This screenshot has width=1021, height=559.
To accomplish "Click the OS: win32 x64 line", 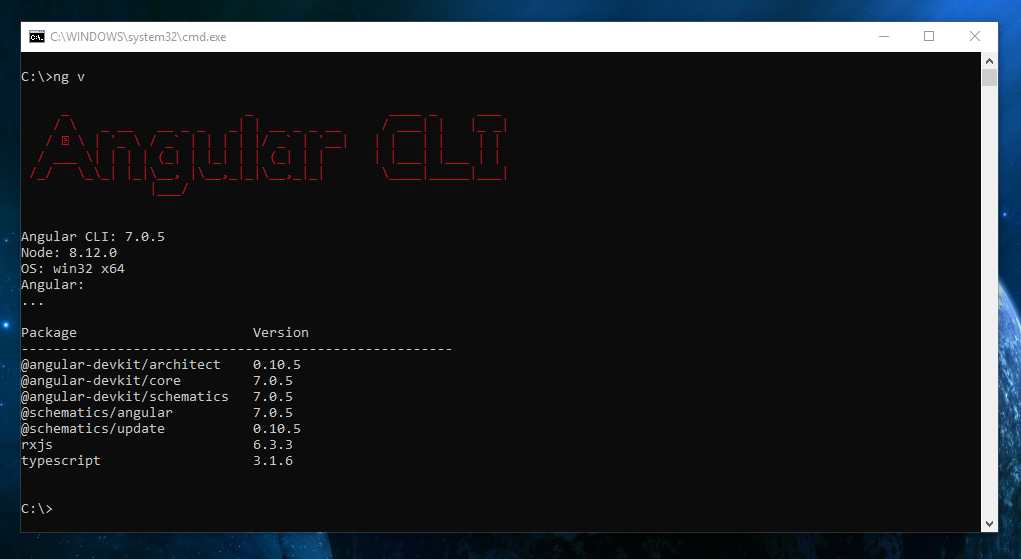I will [72, 268].
